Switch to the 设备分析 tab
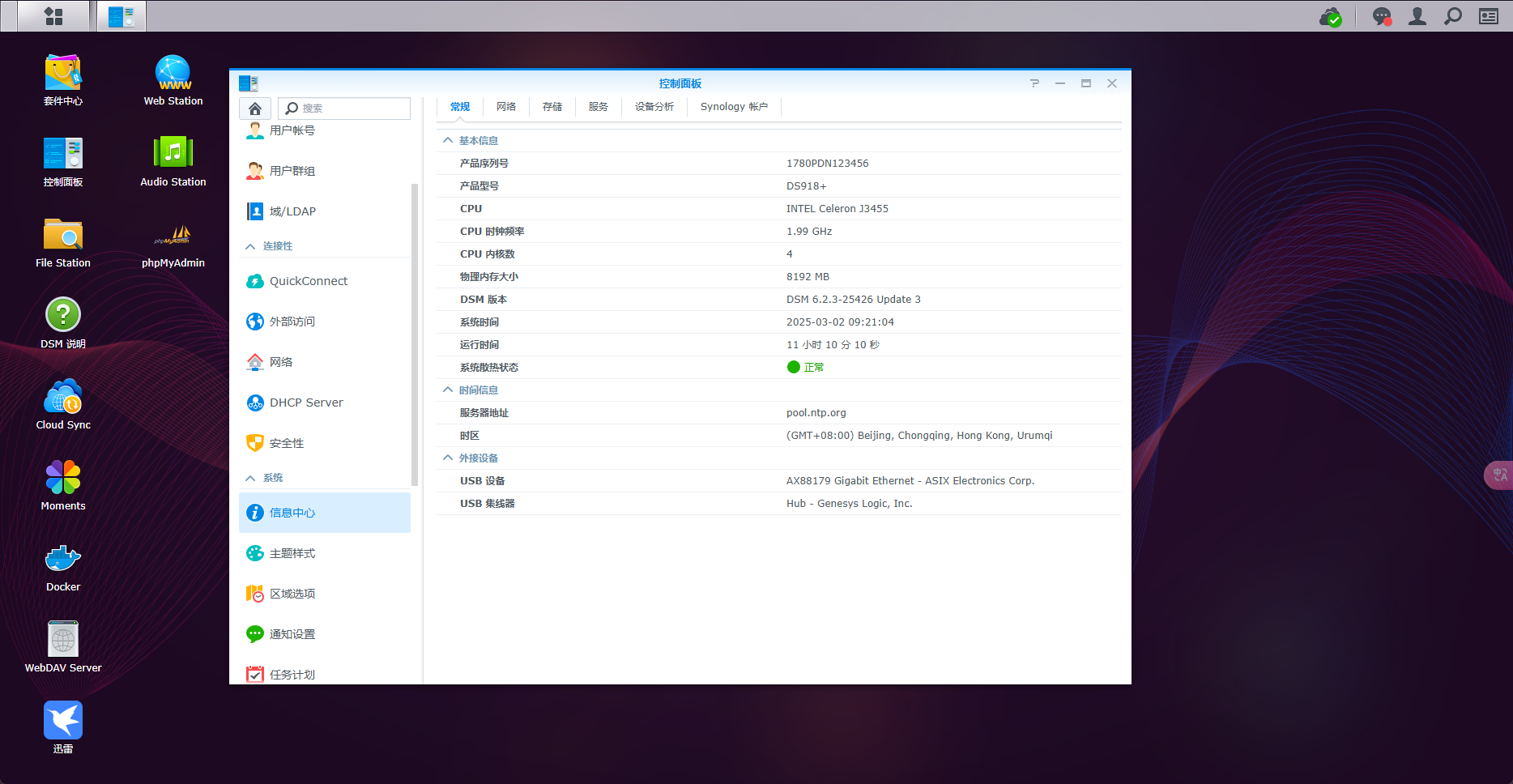1513x784 pixels. tap(654, 107)
